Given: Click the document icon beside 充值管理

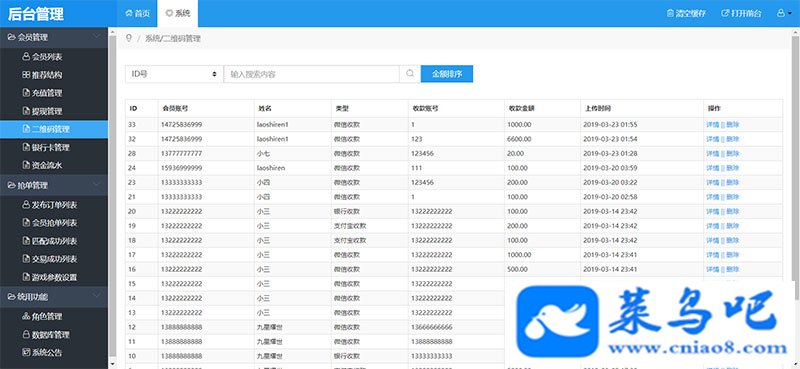Looking at the screenshot, I should click(x=27, y=93).
